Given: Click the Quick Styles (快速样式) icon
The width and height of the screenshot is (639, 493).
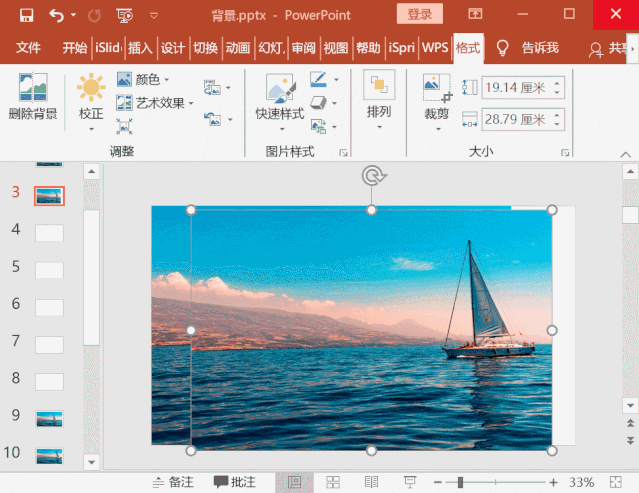Looking at the screenshot, I should (279, 90).
